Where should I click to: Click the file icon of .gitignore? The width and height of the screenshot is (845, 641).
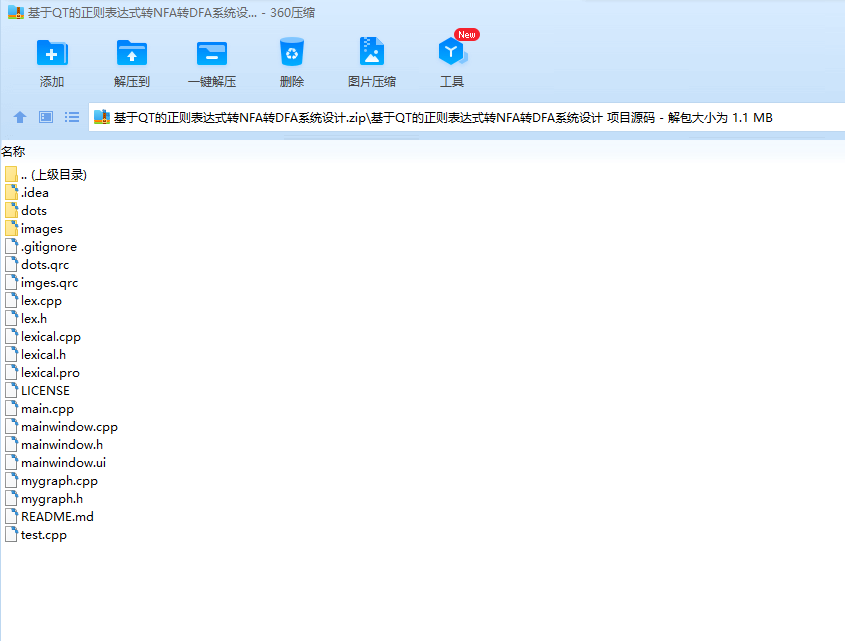(11, 246)
